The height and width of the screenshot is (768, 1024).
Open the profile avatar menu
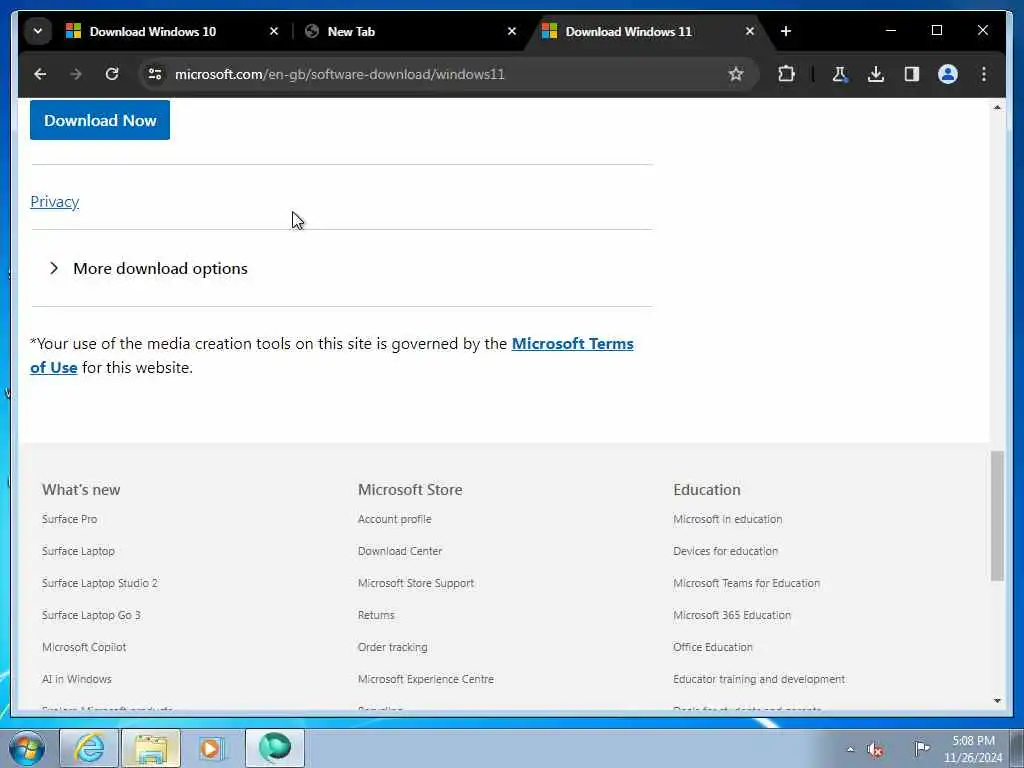tap(948, 74)
